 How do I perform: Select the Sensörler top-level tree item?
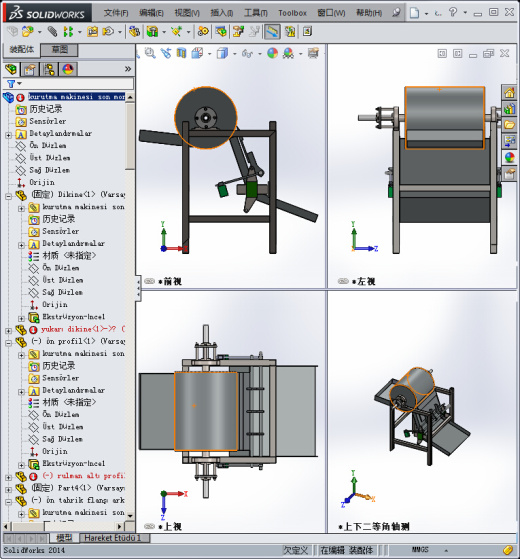(48, 121)
